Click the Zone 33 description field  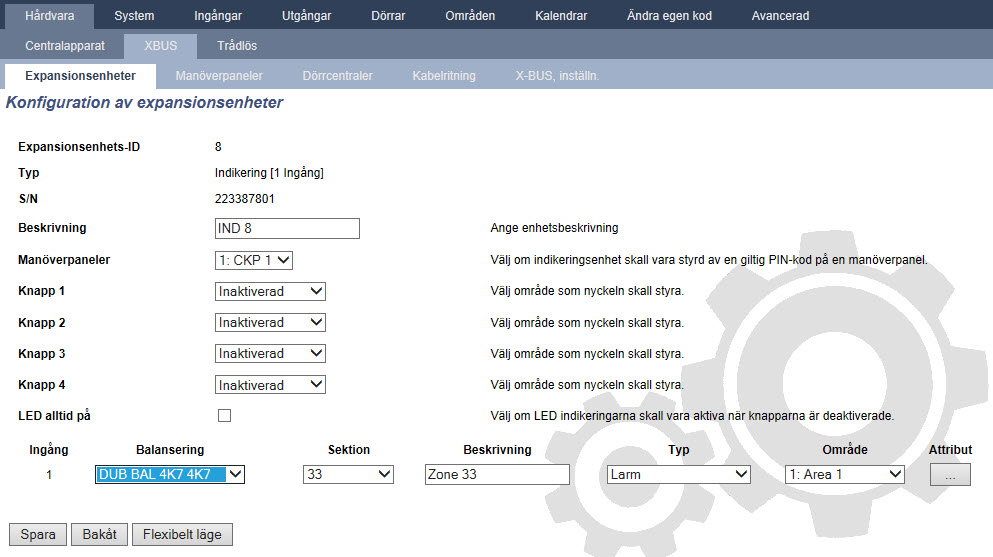pos(497,475)
